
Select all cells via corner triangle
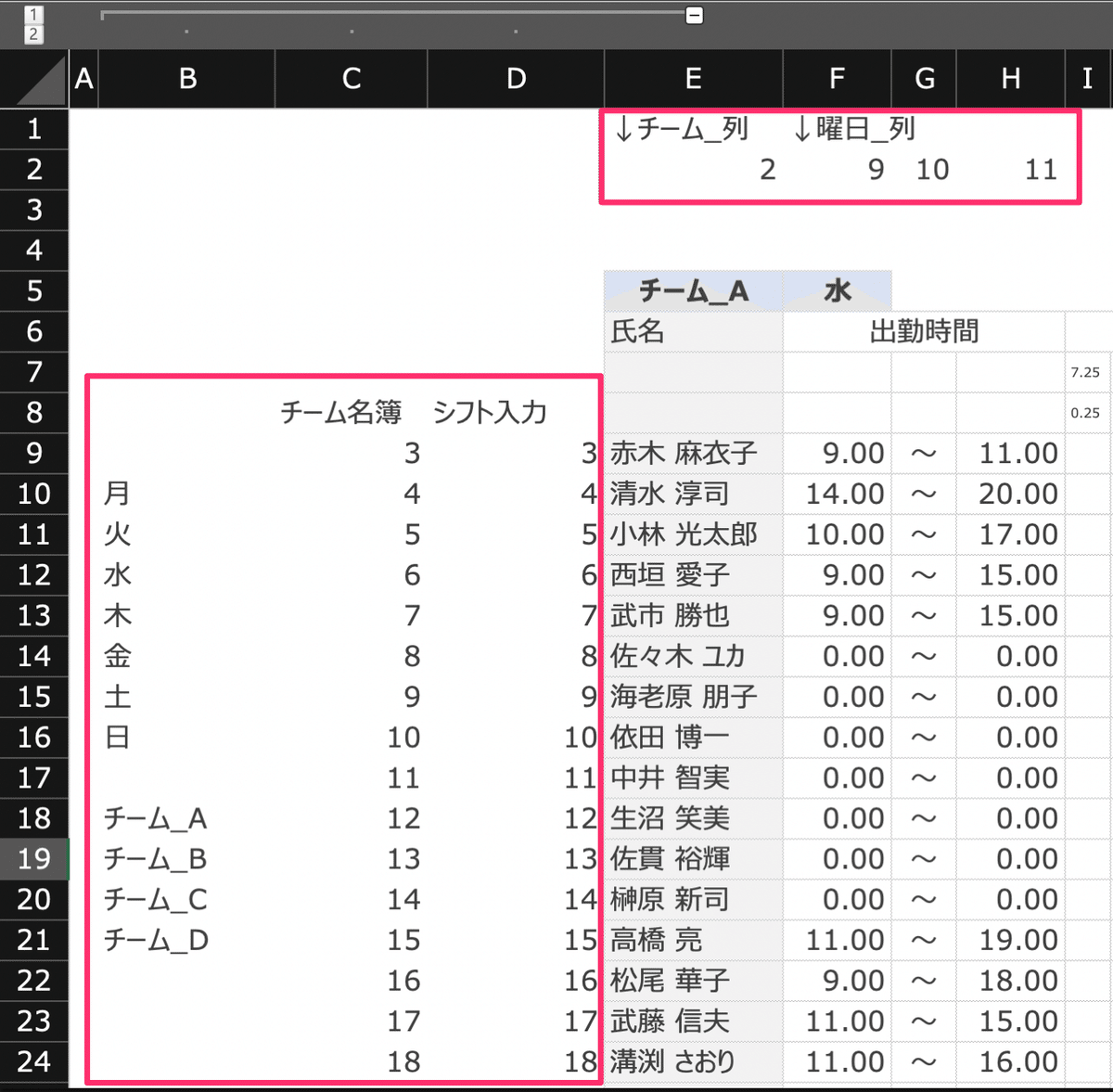(34, 79)
